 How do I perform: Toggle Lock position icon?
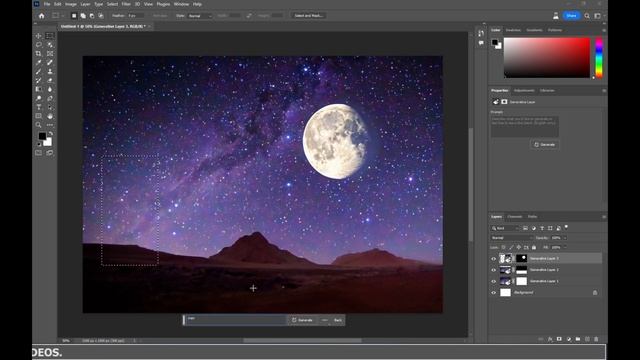[519, 247]
